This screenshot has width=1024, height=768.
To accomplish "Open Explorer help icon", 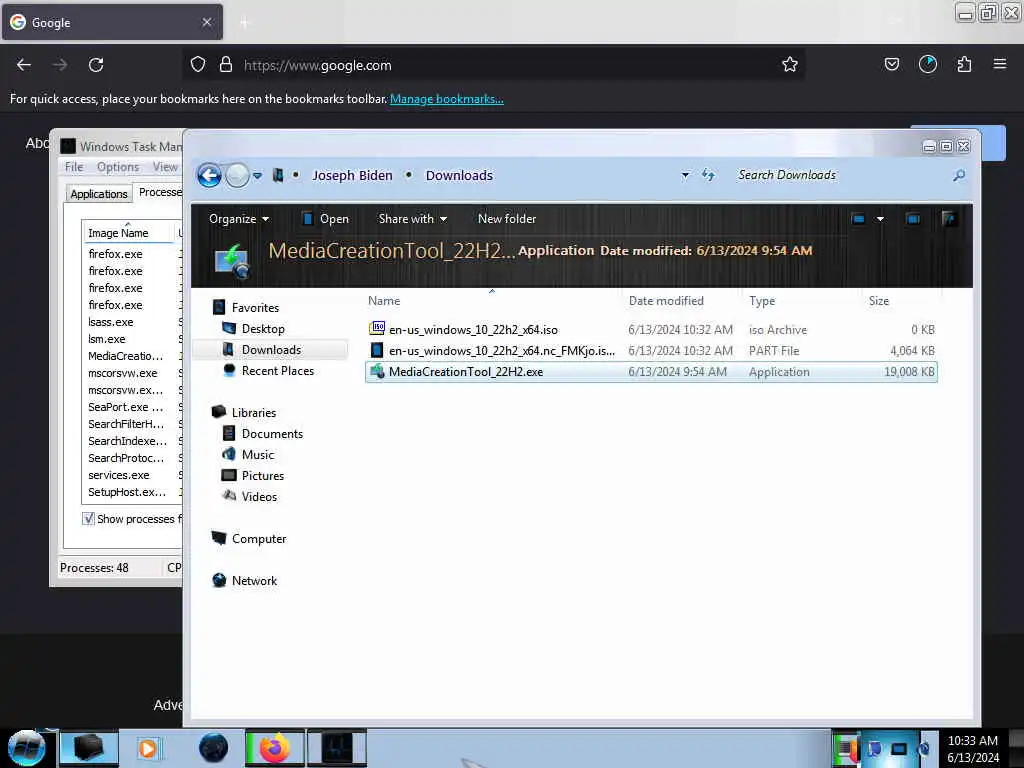I will 950,219.
